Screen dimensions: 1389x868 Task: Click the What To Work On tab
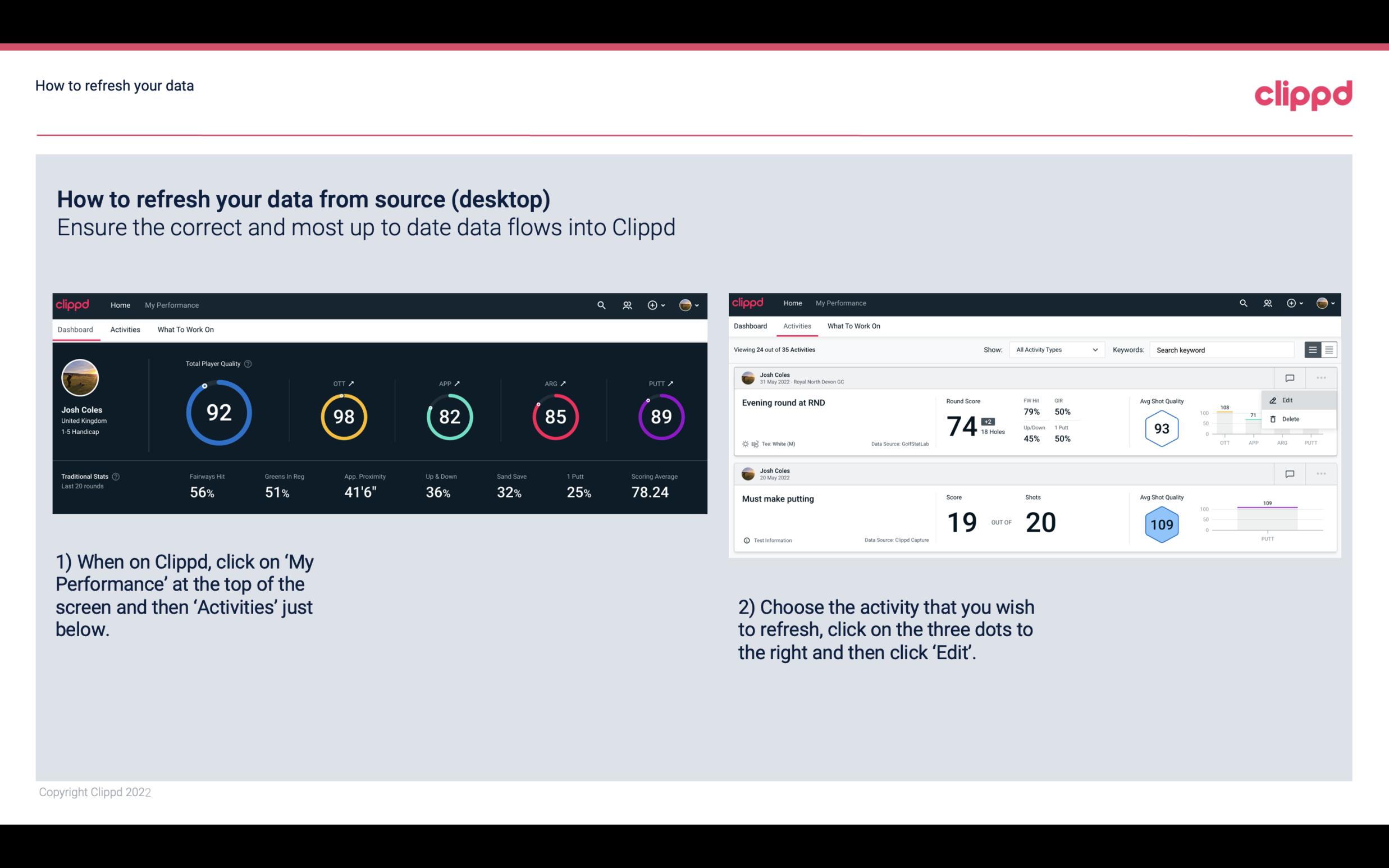click(x=185, y=329)
